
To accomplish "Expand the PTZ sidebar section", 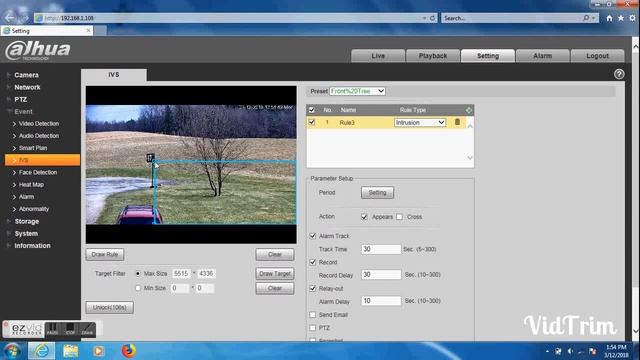I will pyautogui.click(x=20, y=100).
